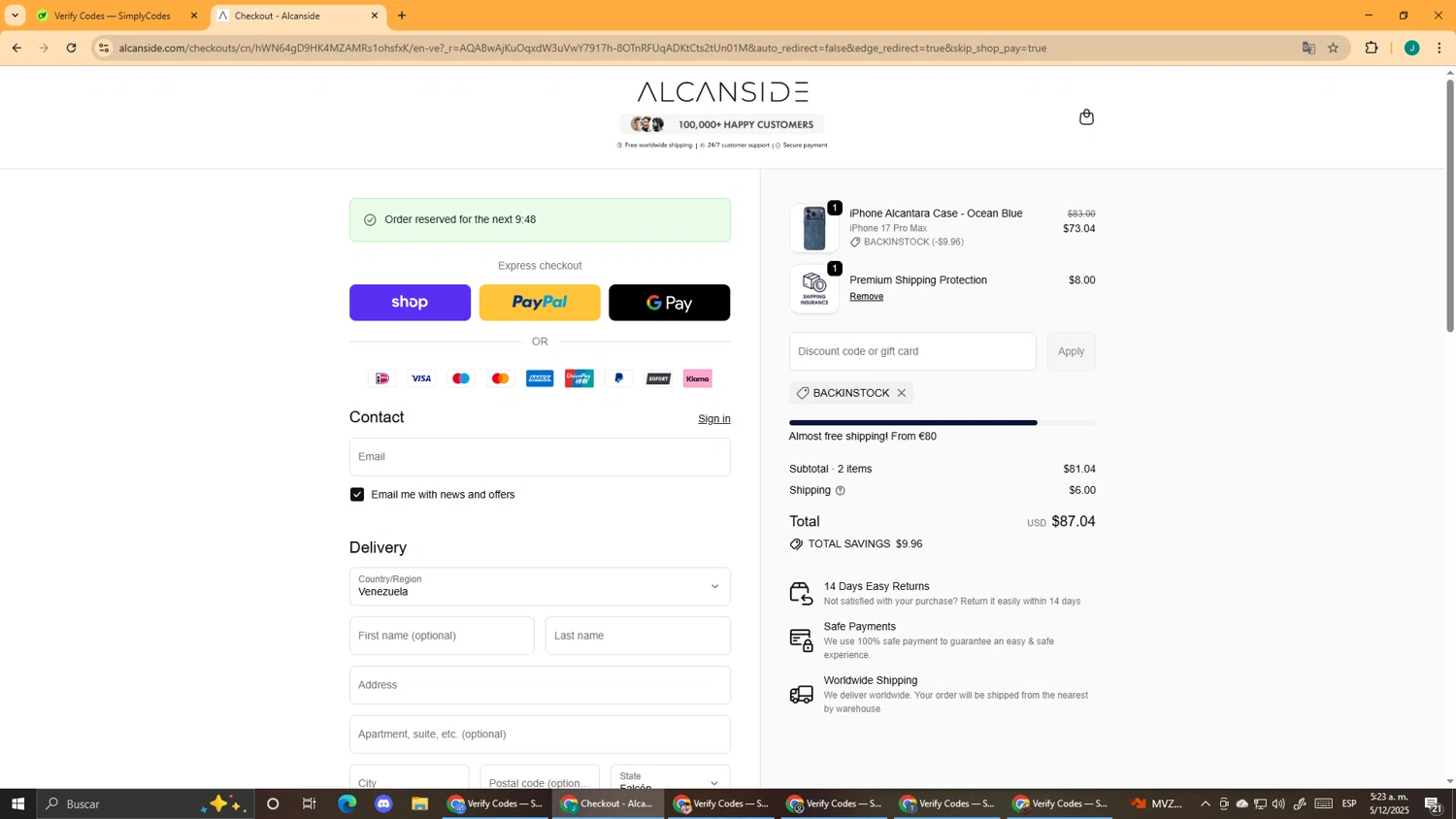View site information icon
Viewport: 1456px width, 819px height.
[104, 48]
